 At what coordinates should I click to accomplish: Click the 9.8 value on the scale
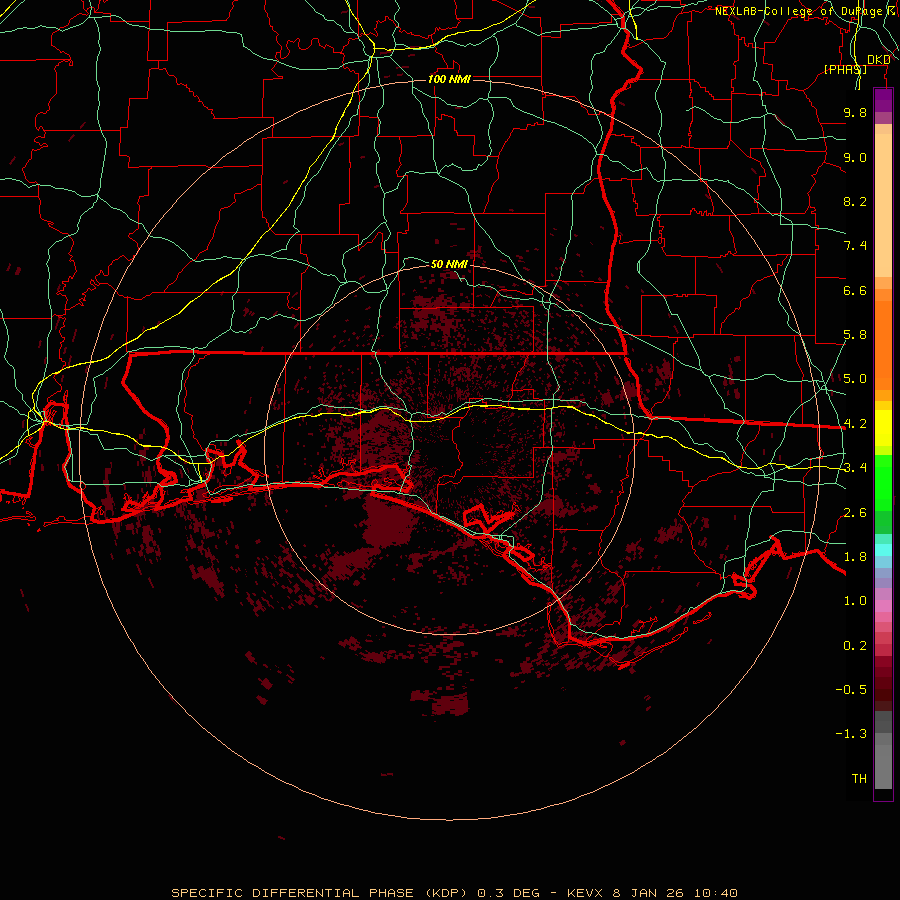click(x=855, y=113)
